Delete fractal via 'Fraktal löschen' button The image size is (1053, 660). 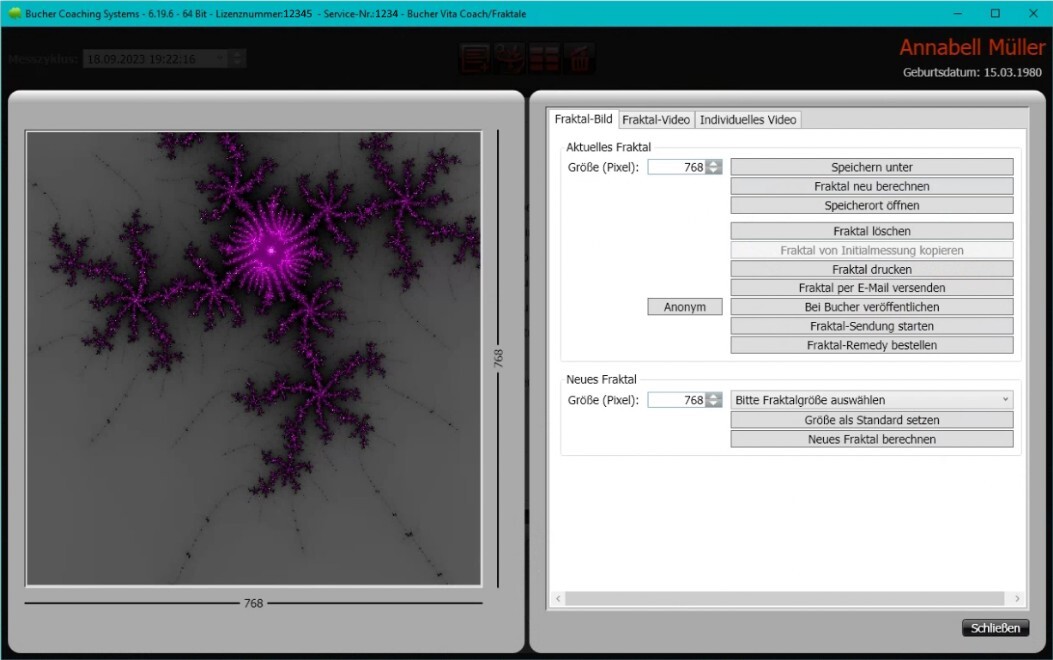tap(871, 231)
